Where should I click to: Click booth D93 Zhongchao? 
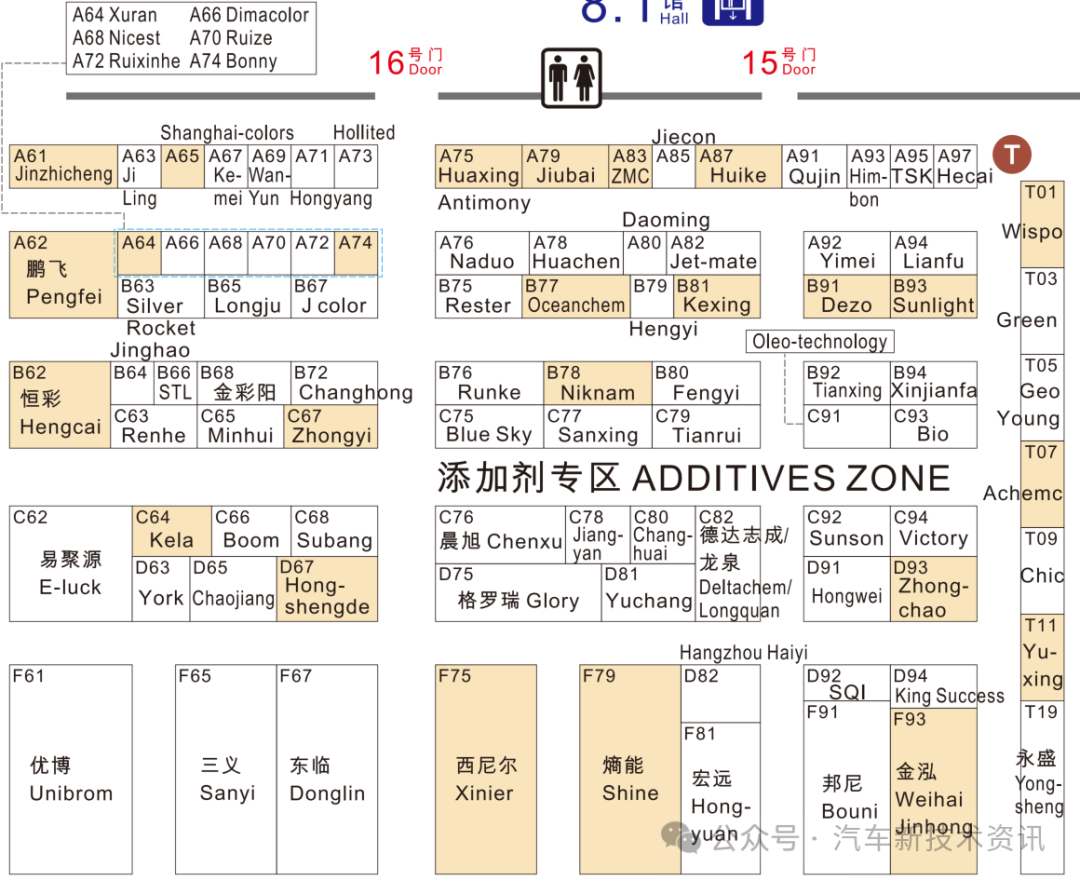(933, 589)
